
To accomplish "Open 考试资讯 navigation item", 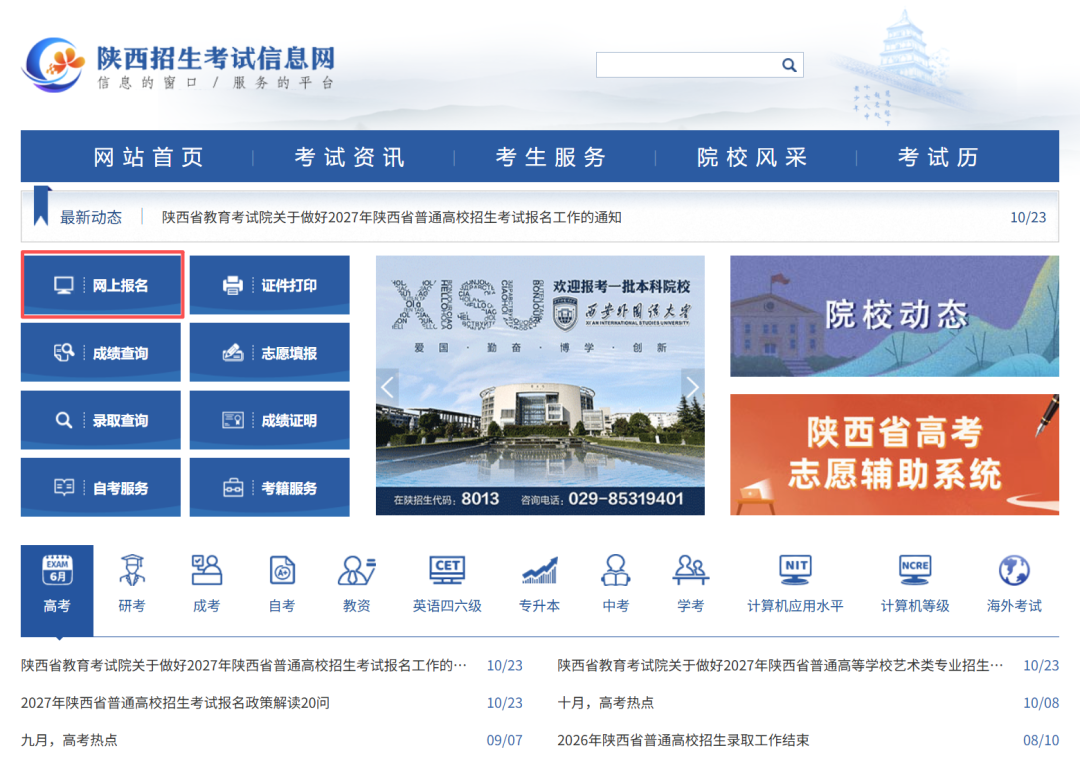I will point(349,157).
